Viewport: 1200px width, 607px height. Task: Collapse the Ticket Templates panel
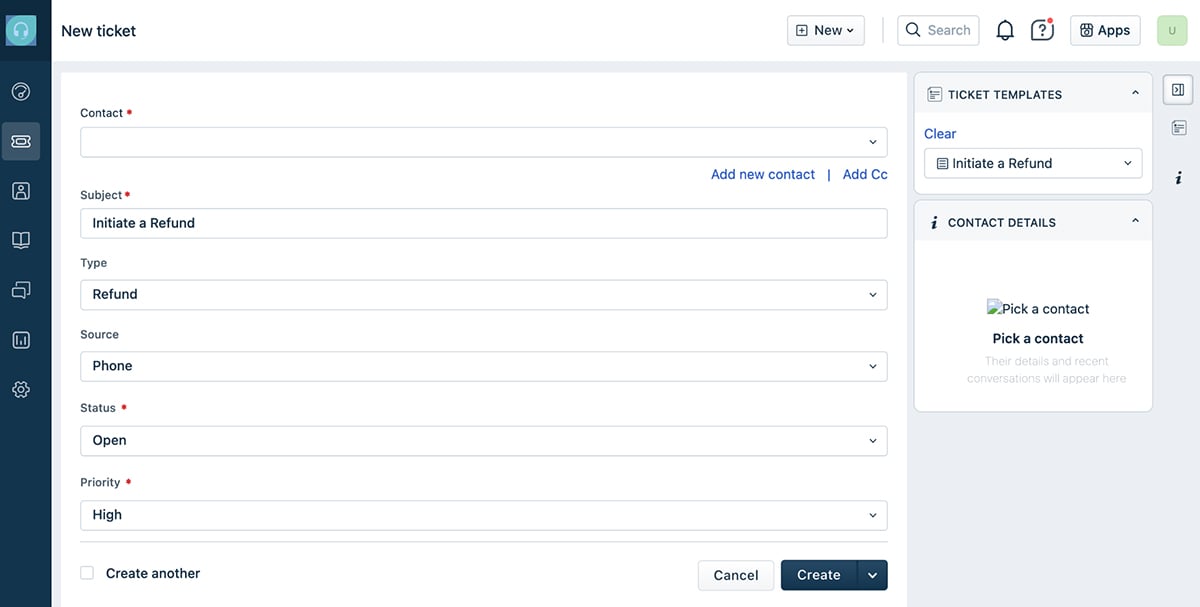click(x=1135, y=93)
